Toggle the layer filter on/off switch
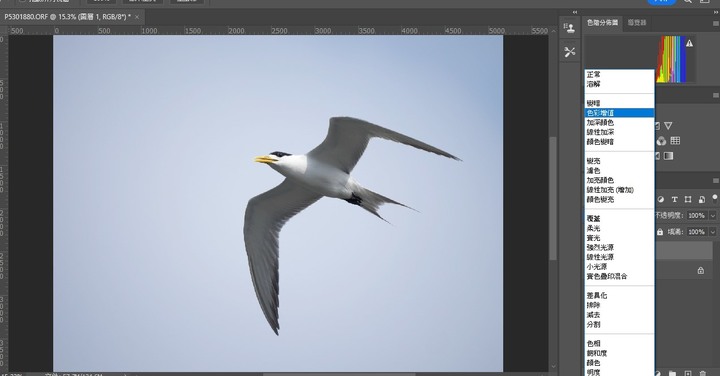720x376 pixels. click(x=714, y=198)
